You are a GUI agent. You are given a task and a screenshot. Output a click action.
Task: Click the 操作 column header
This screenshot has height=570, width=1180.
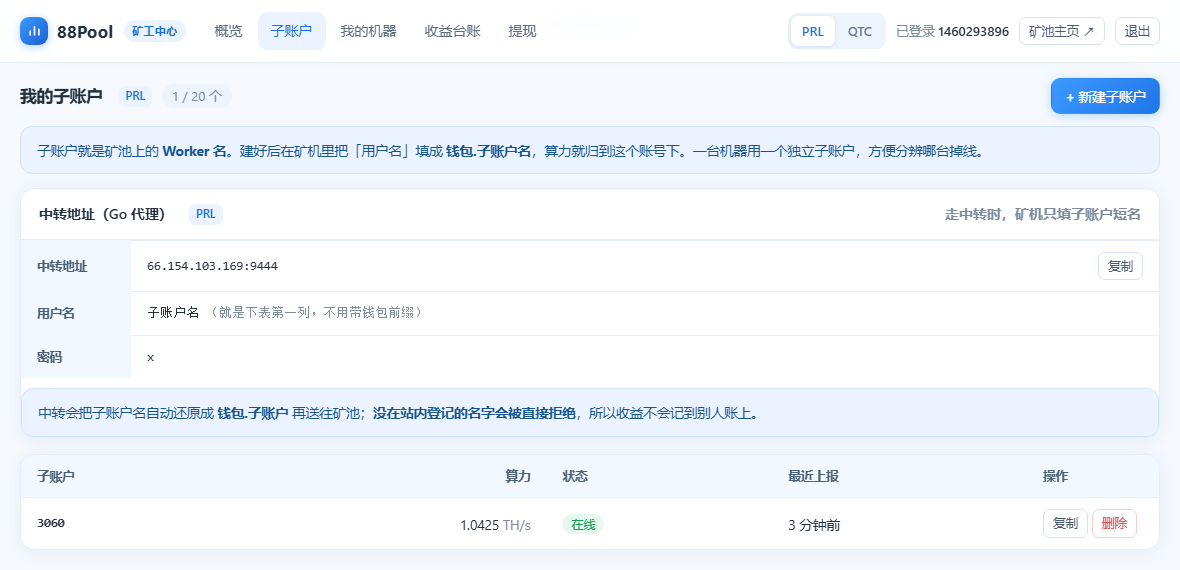[x=1055, y=476]
